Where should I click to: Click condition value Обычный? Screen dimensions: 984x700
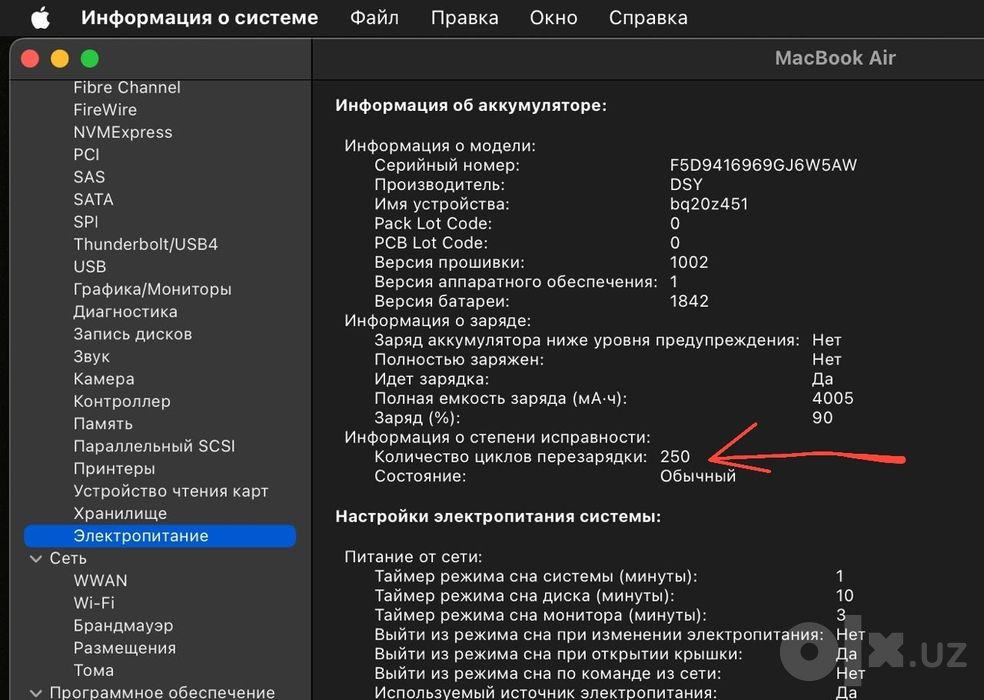(697, 477)
